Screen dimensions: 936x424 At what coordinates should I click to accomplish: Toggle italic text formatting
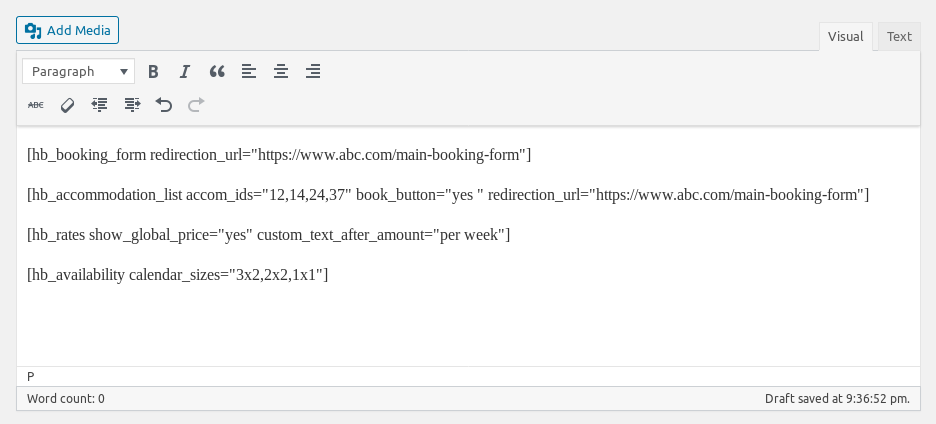click(x=185, y=71)
